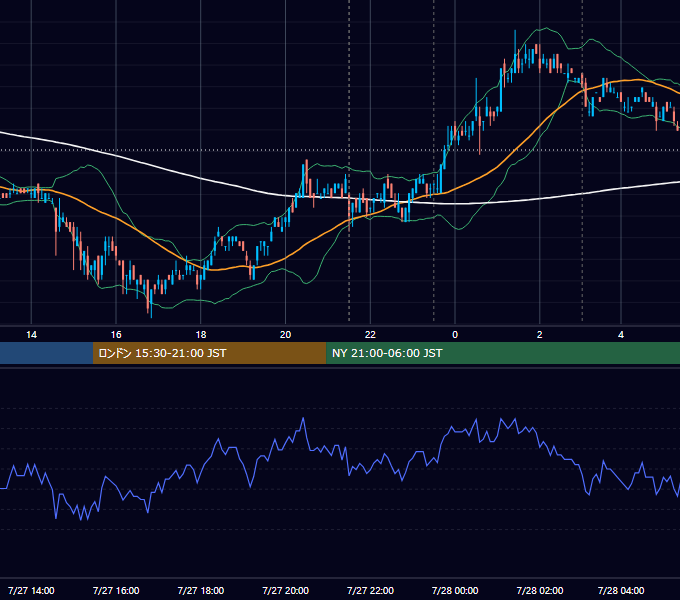
Task: Click the blue session bar before London
Action: click(46, 353)
